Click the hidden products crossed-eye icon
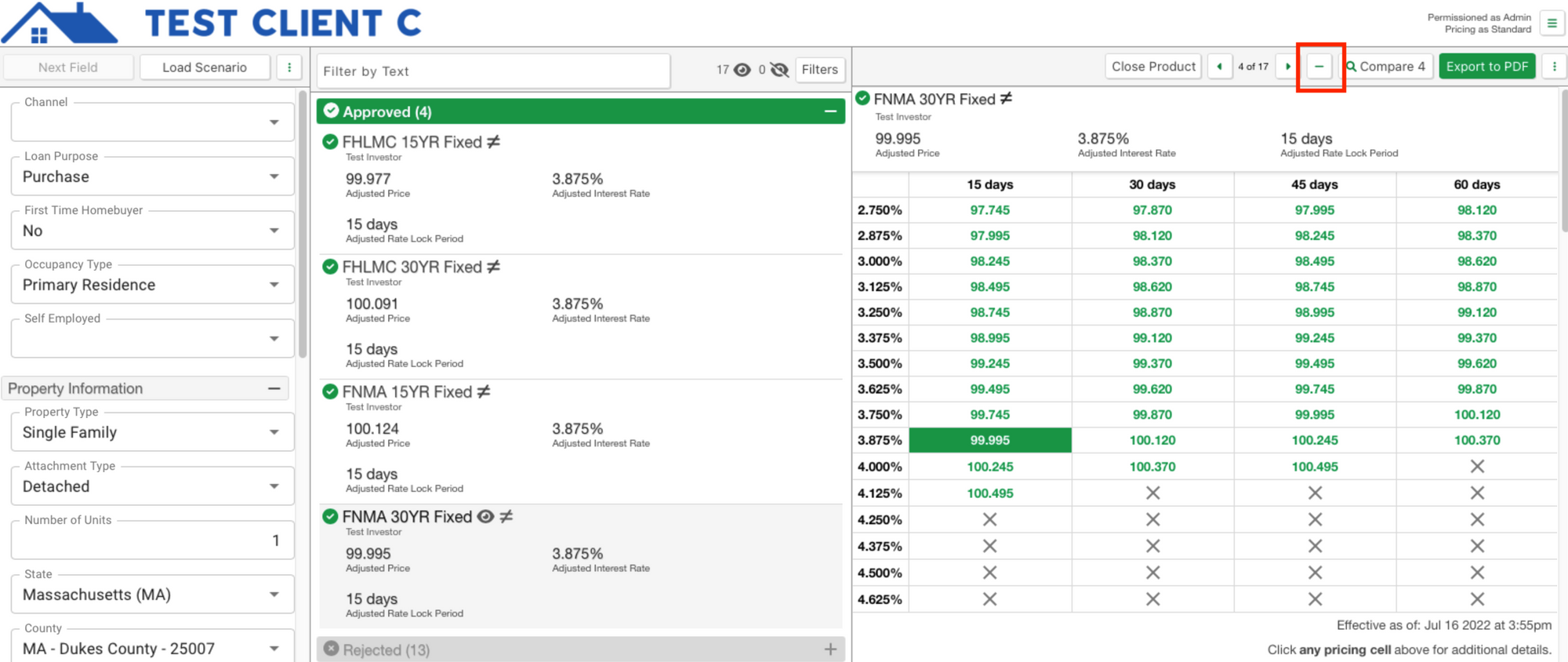1568x662 pixels. pos(779,70)
